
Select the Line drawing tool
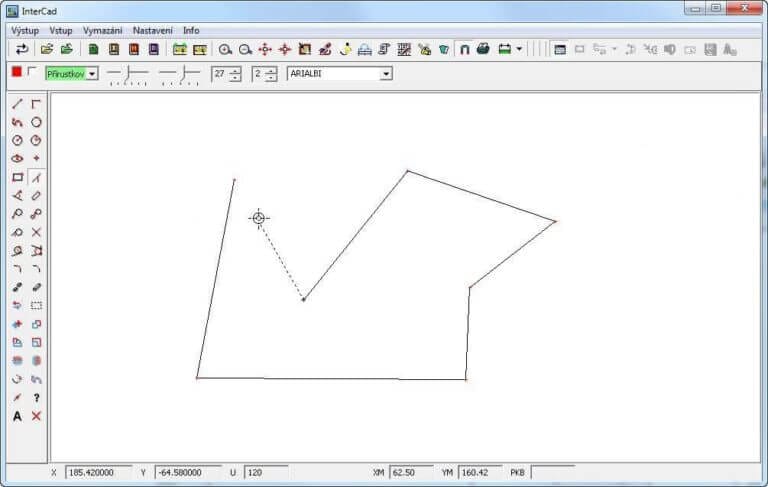(x=17, y=104)
